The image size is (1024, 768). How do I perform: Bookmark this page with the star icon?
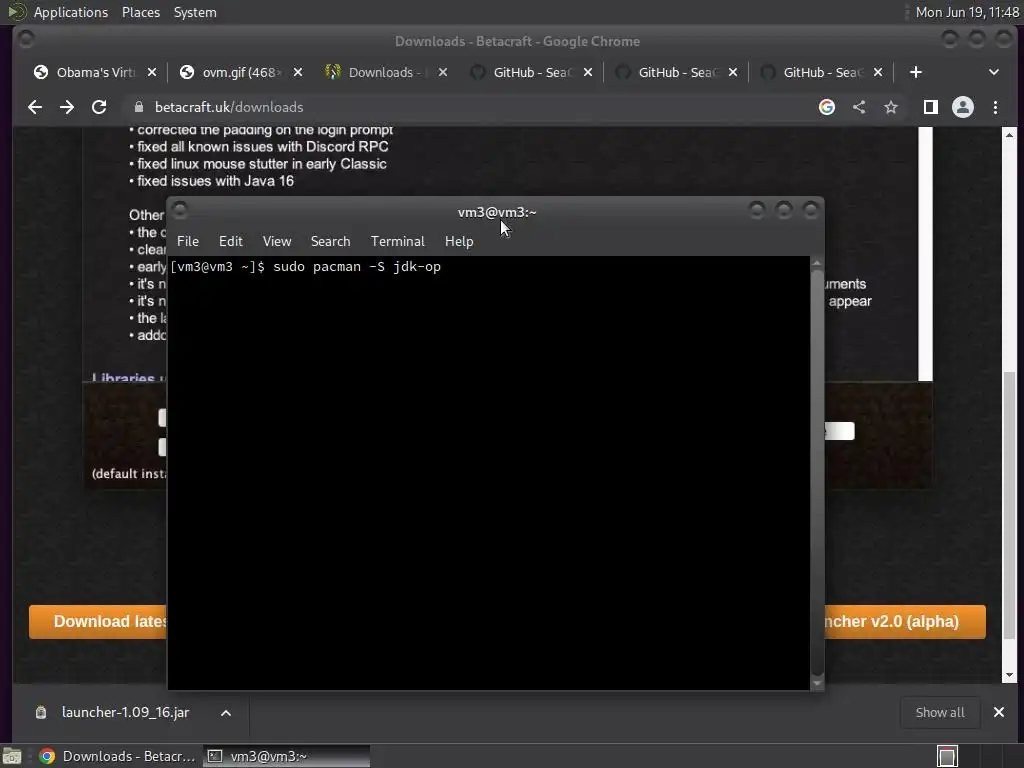tap(891, 107)
